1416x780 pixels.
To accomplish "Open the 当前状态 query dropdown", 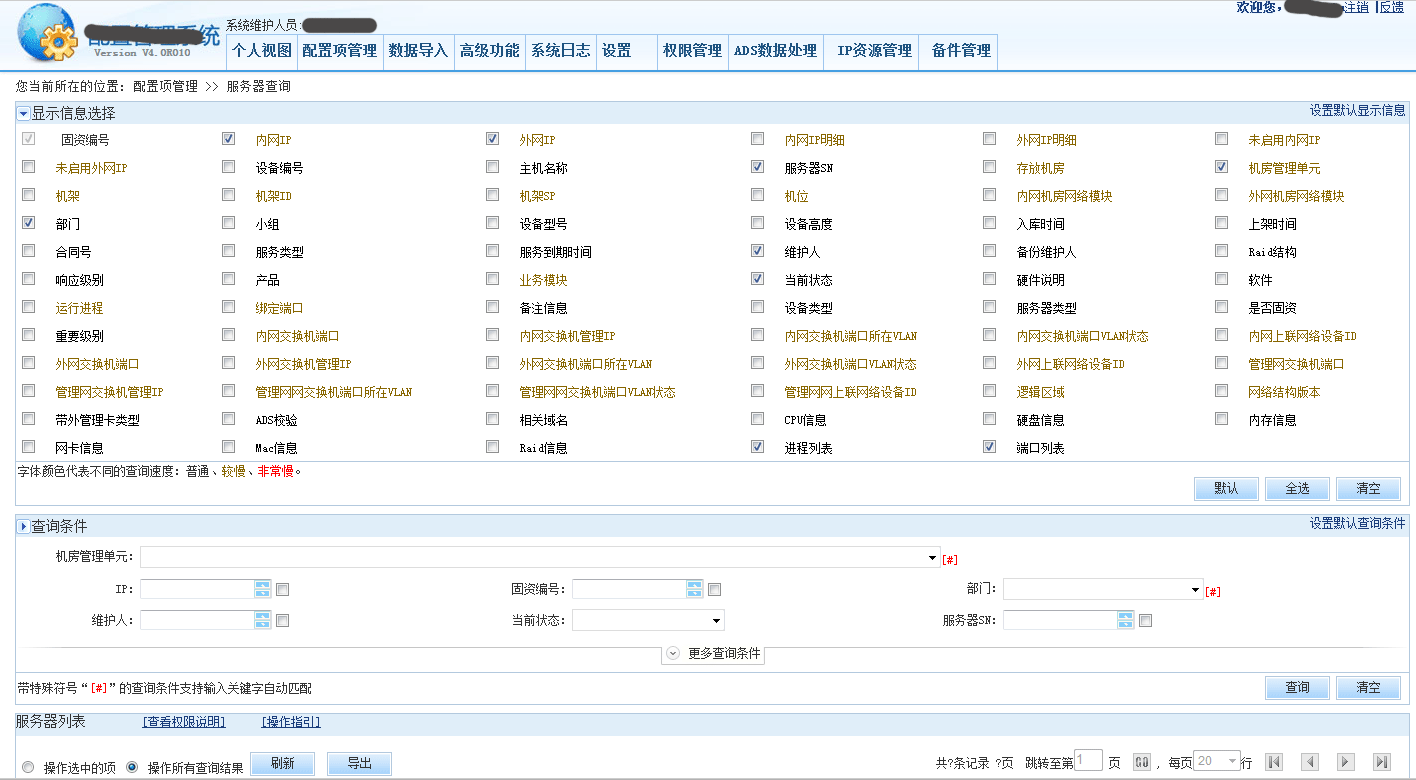I will [717, 620].
